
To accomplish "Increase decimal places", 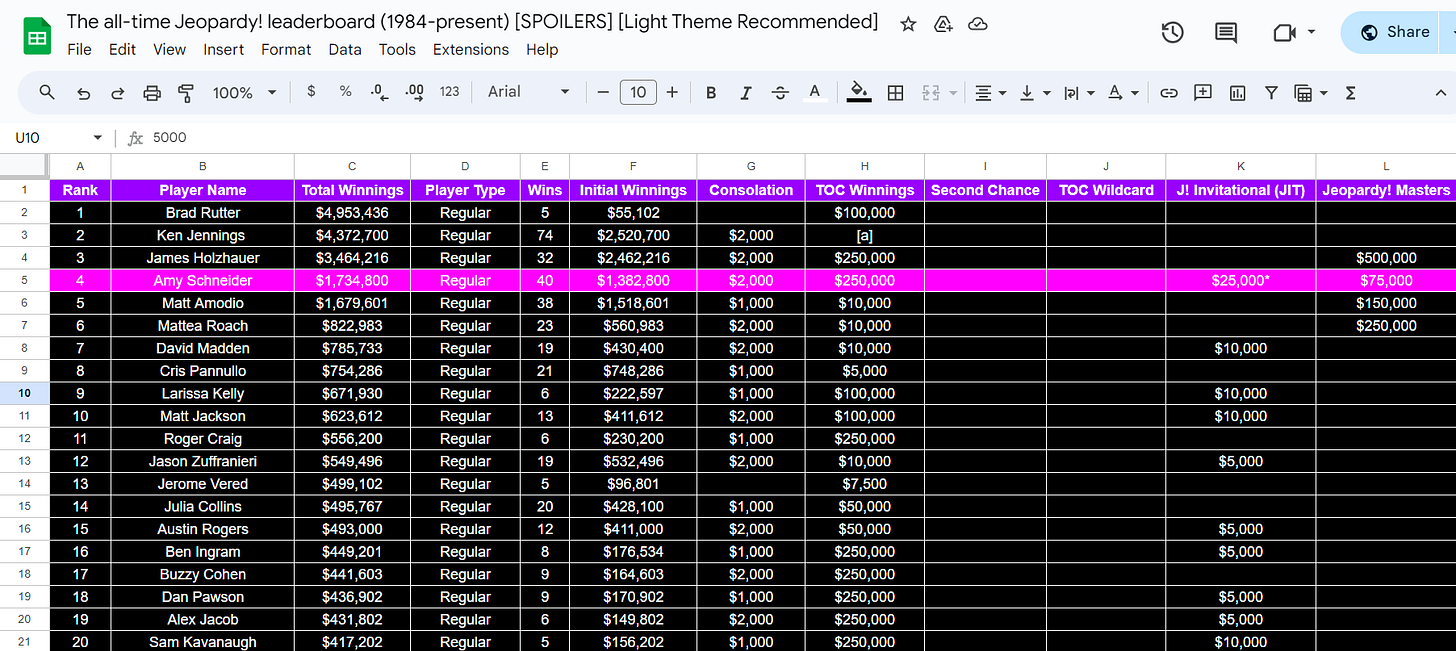I will pyautogui.click(x=414, y=92).
